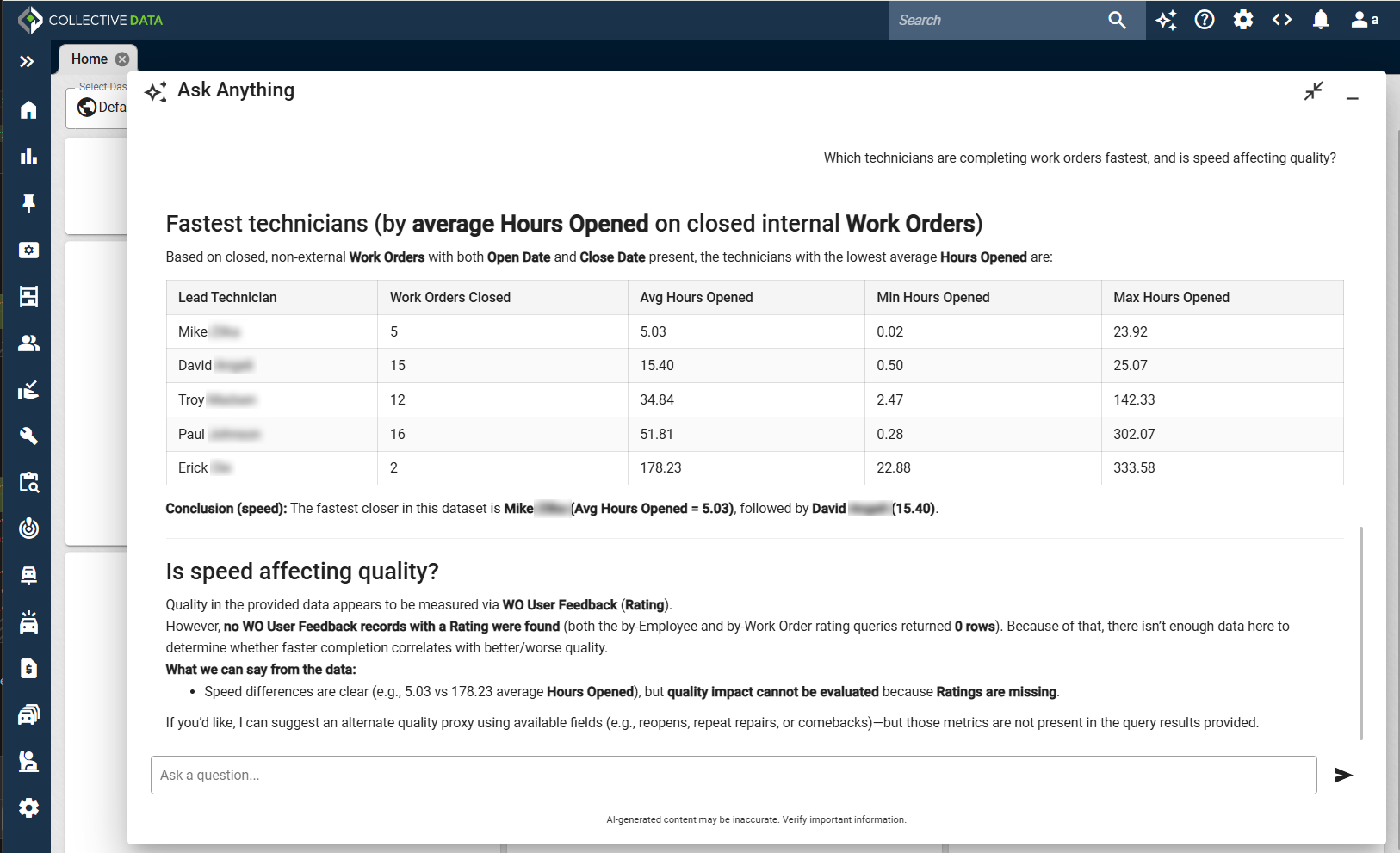Focus the Ask a question input box
The image size is (1400, 853).
pyautogui.click(x=733, y=776)
